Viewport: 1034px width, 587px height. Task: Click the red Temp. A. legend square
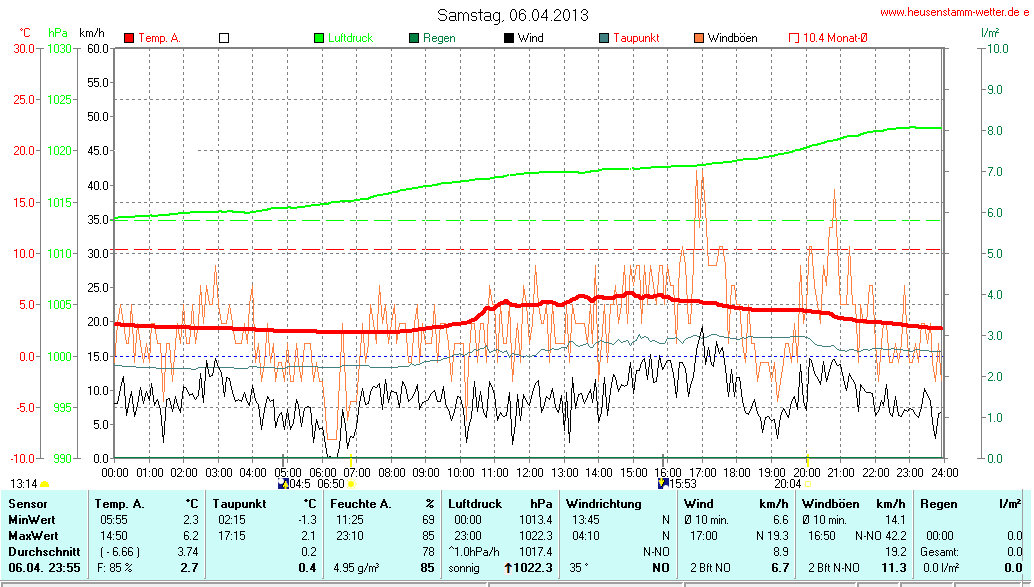129,38
